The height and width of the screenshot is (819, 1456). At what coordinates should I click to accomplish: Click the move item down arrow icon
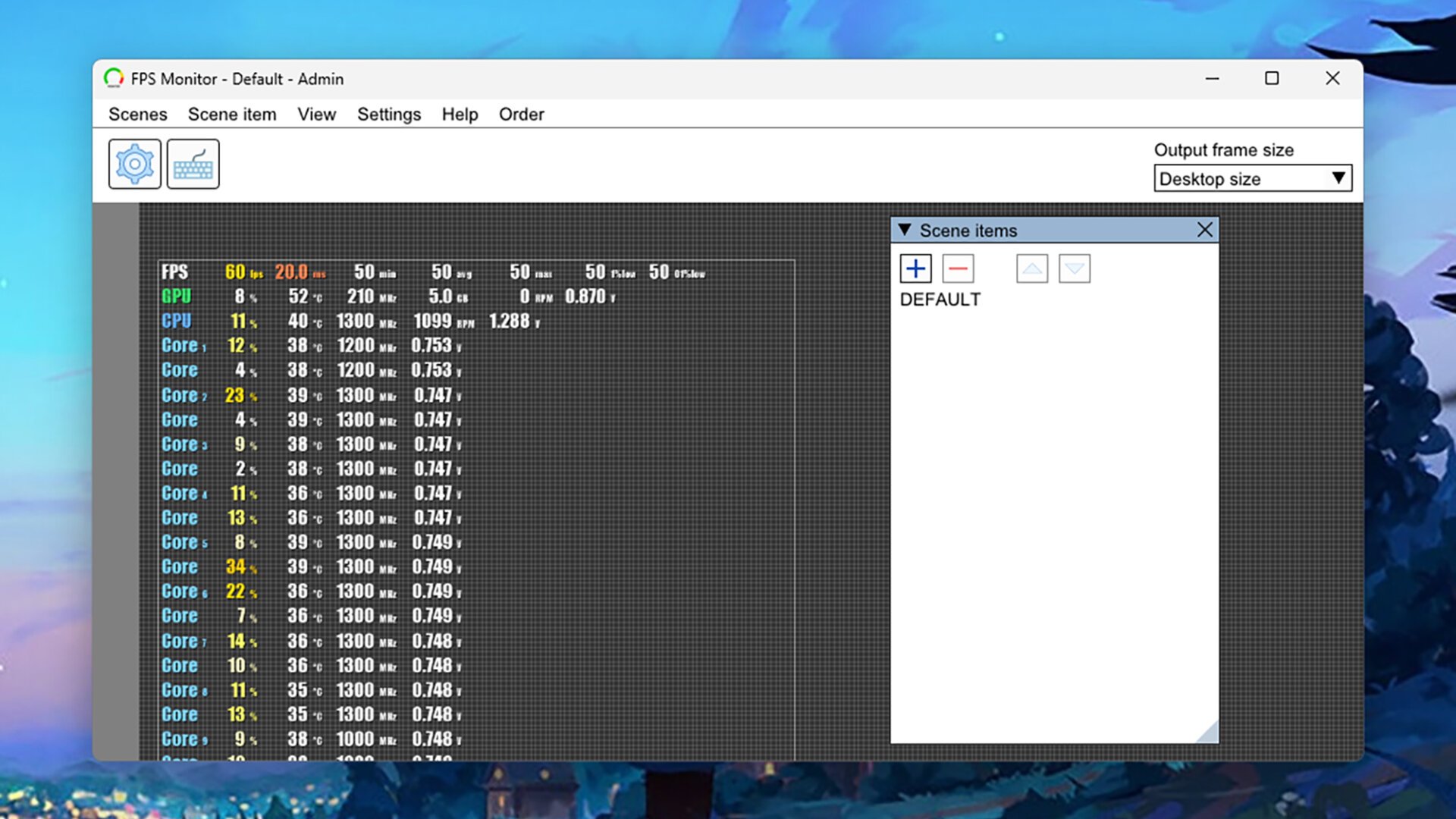(1074, 267)
